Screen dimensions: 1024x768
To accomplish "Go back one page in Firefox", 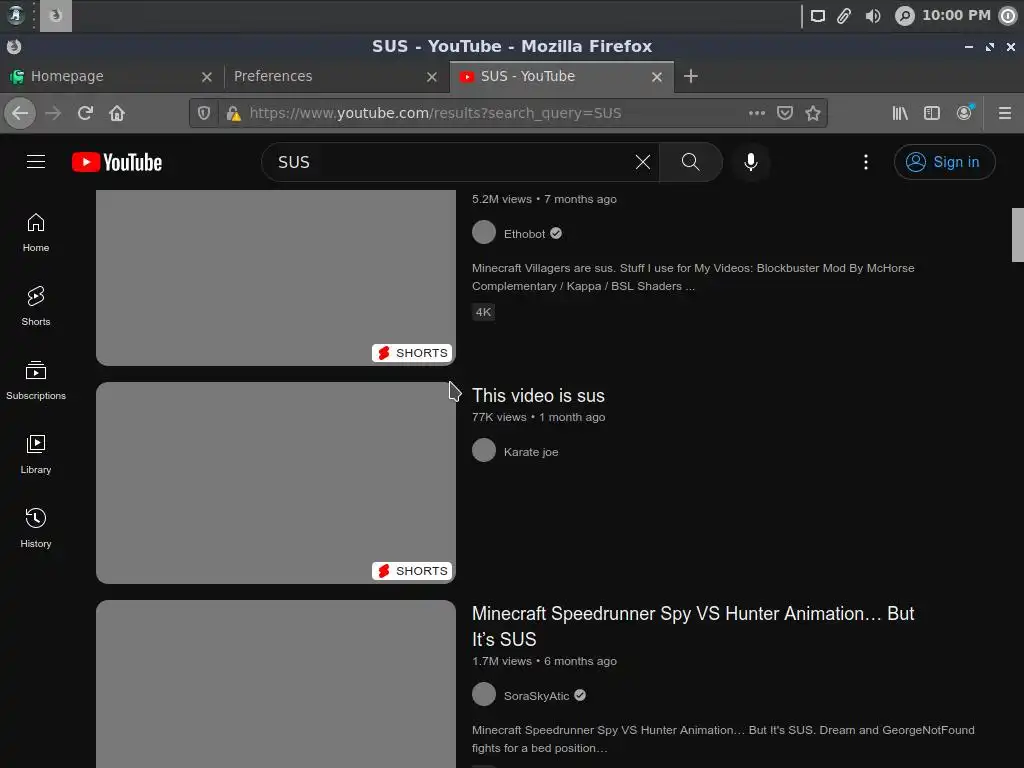I will click(x=20, y=113).
